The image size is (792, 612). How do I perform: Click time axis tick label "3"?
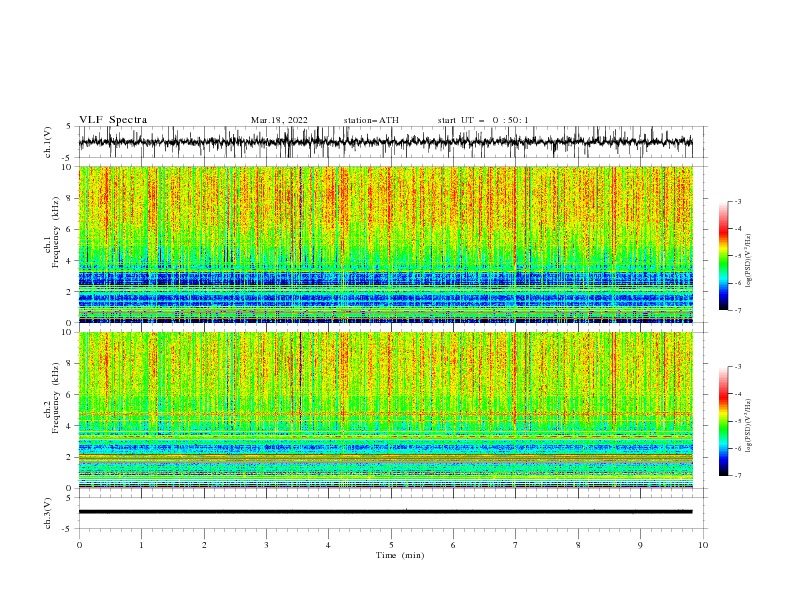point(266,545)
